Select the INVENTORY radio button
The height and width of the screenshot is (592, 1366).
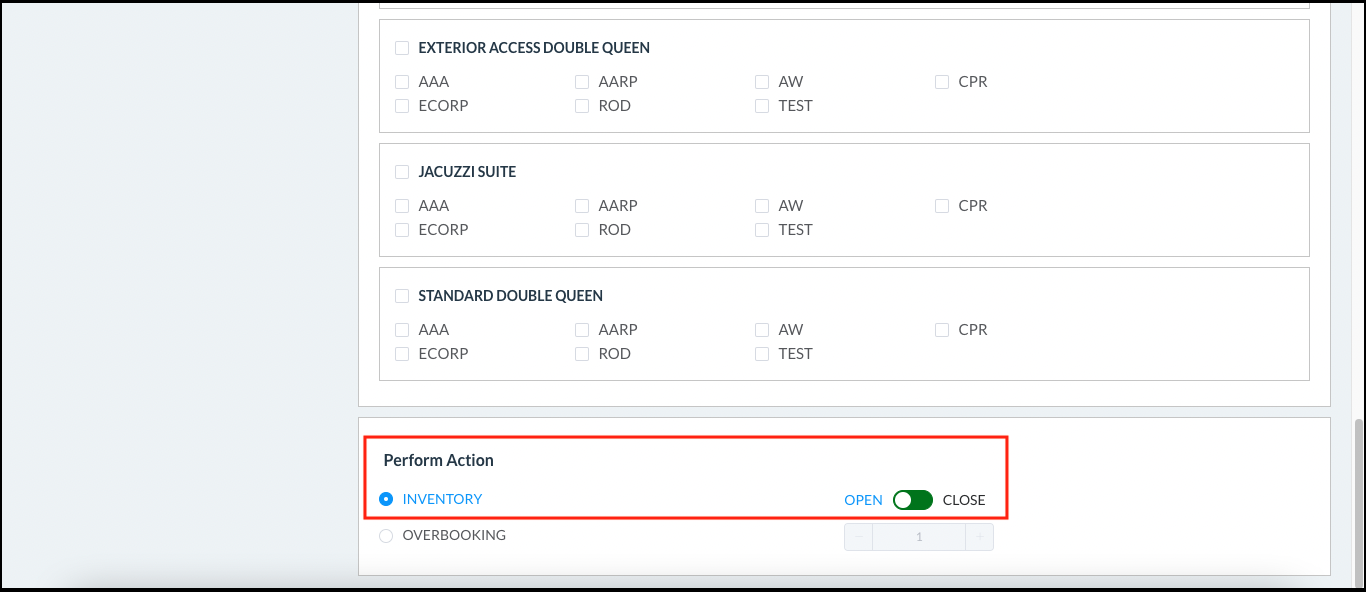coord(386,498)
